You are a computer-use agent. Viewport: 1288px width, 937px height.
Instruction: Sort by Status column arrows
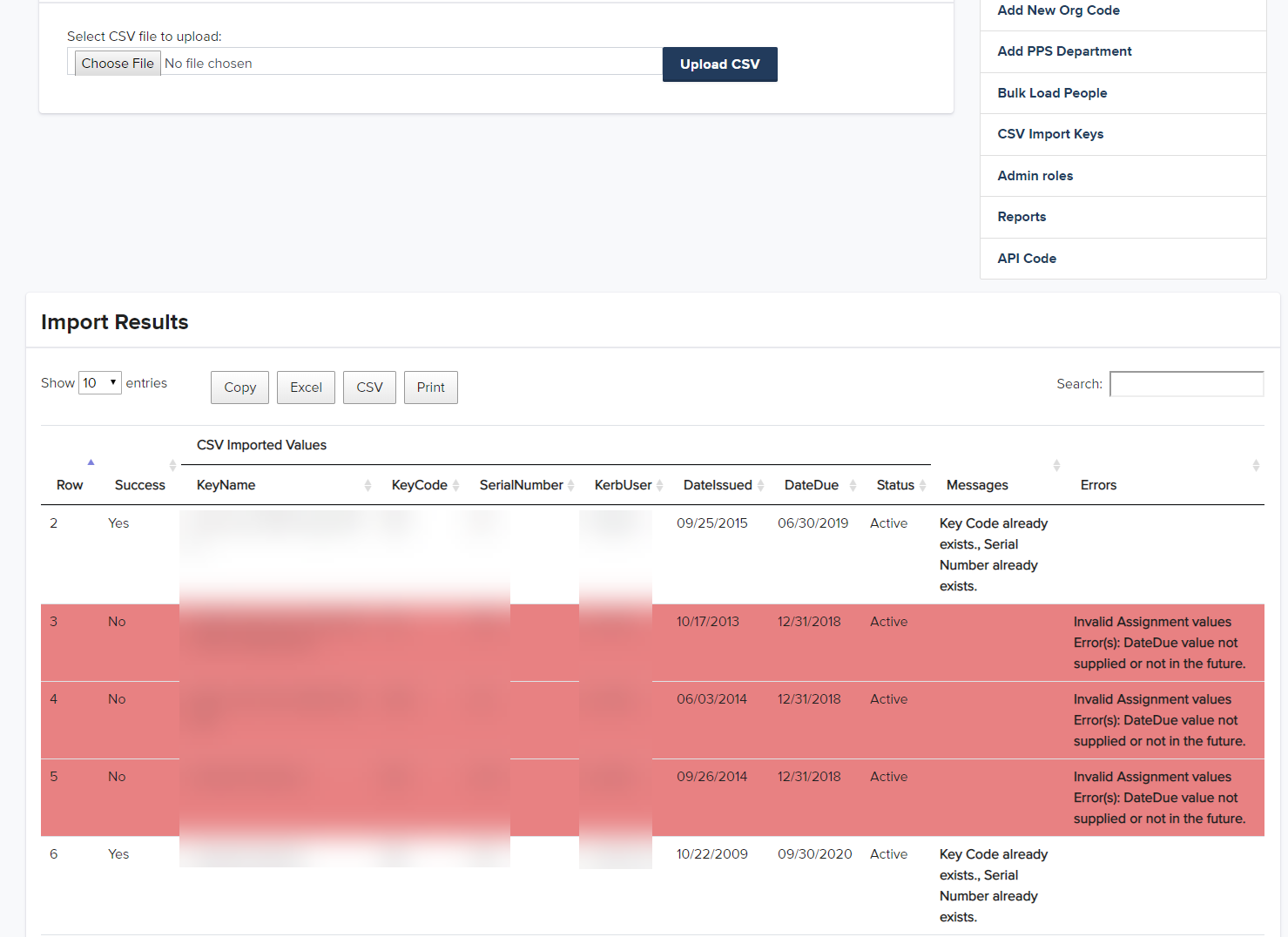[x=922, y=485]
